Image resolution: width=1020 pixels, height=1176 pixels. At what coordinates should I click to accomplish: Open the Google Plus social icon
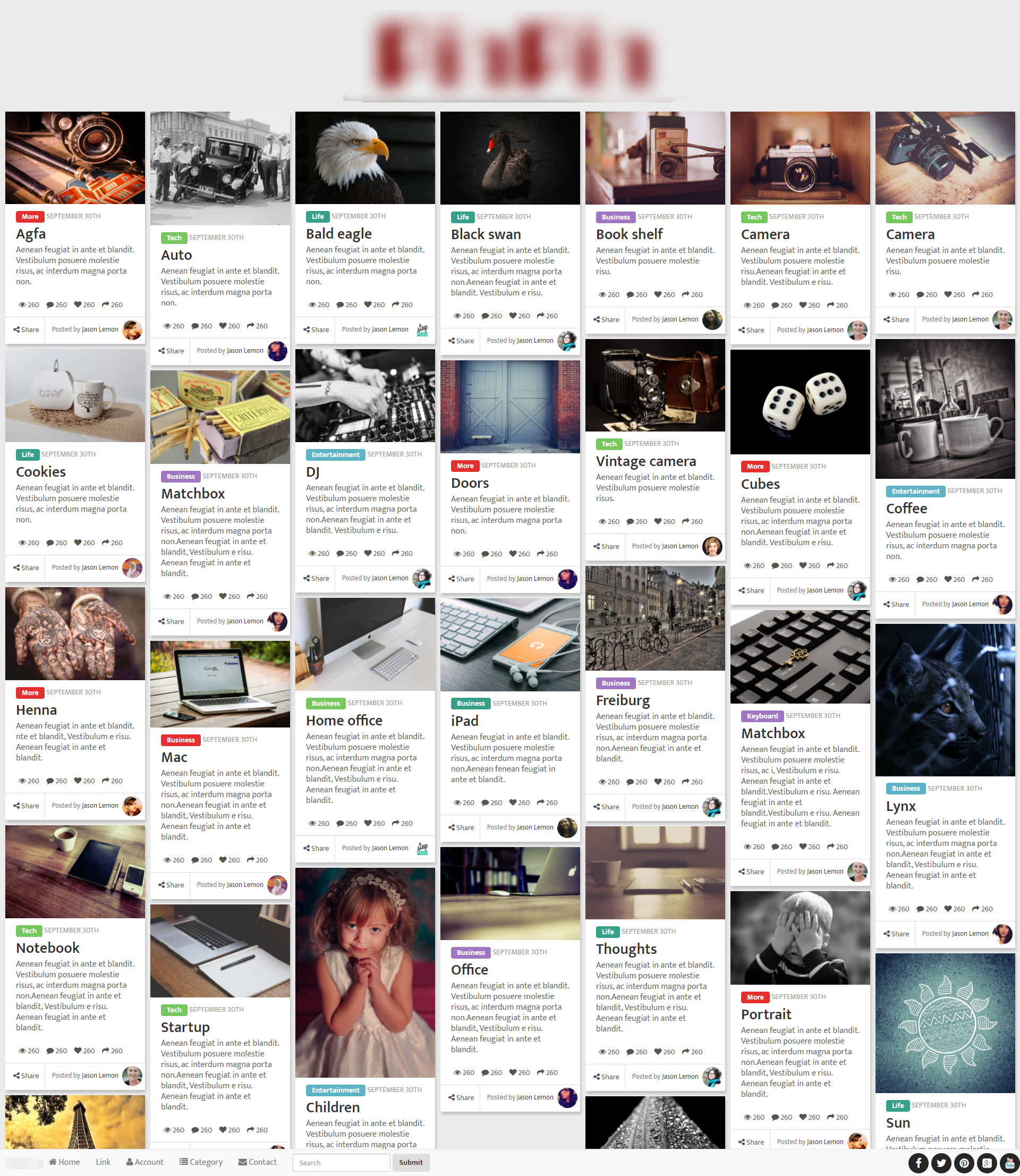(x=987, y=1163)
